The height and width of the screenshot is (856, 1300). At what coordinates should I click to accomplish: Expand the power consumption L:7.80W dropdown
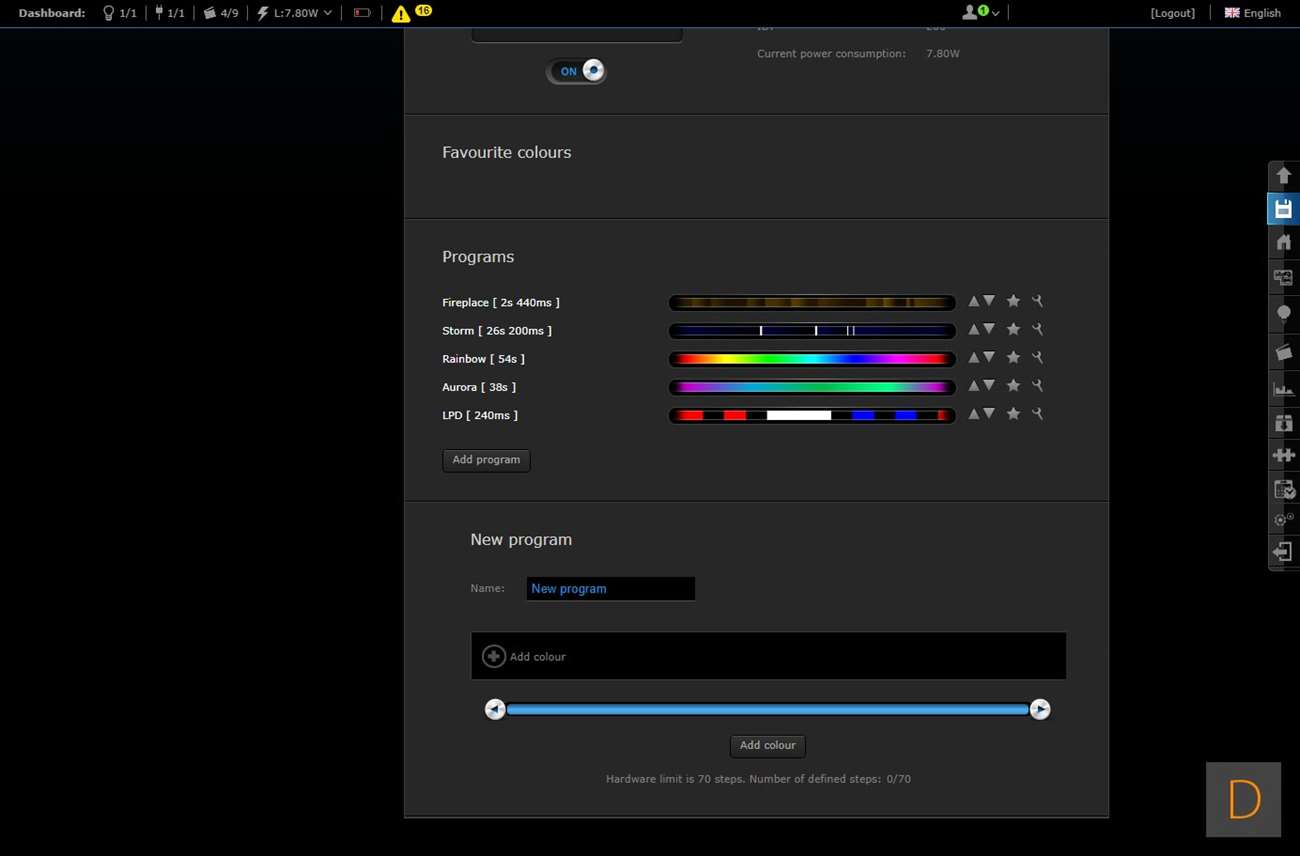point(295,13)
